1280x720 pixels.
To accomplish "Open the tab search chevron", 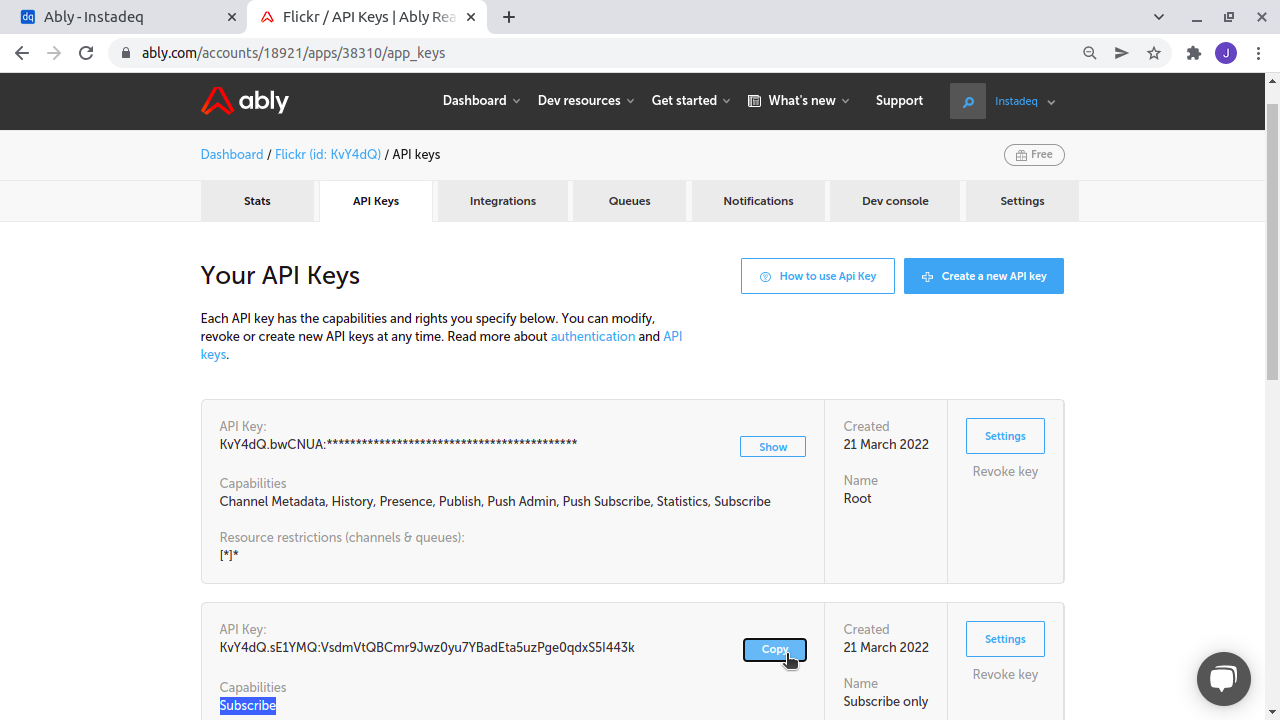I will click(x=1159, y=17).
